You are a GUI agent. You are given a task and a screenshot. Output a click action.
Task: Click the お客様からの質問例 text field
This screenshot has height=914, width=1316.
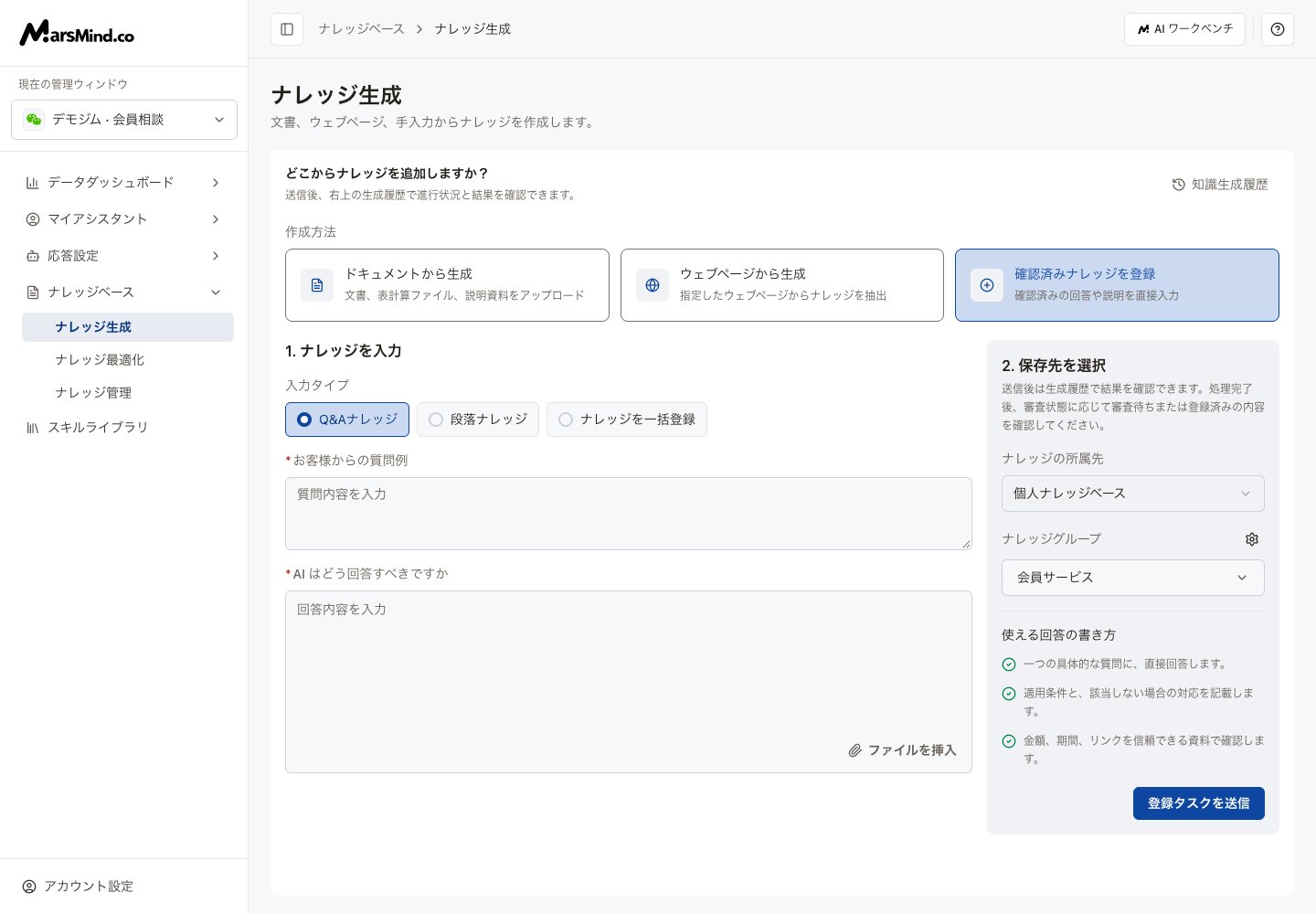click(629, 514)
